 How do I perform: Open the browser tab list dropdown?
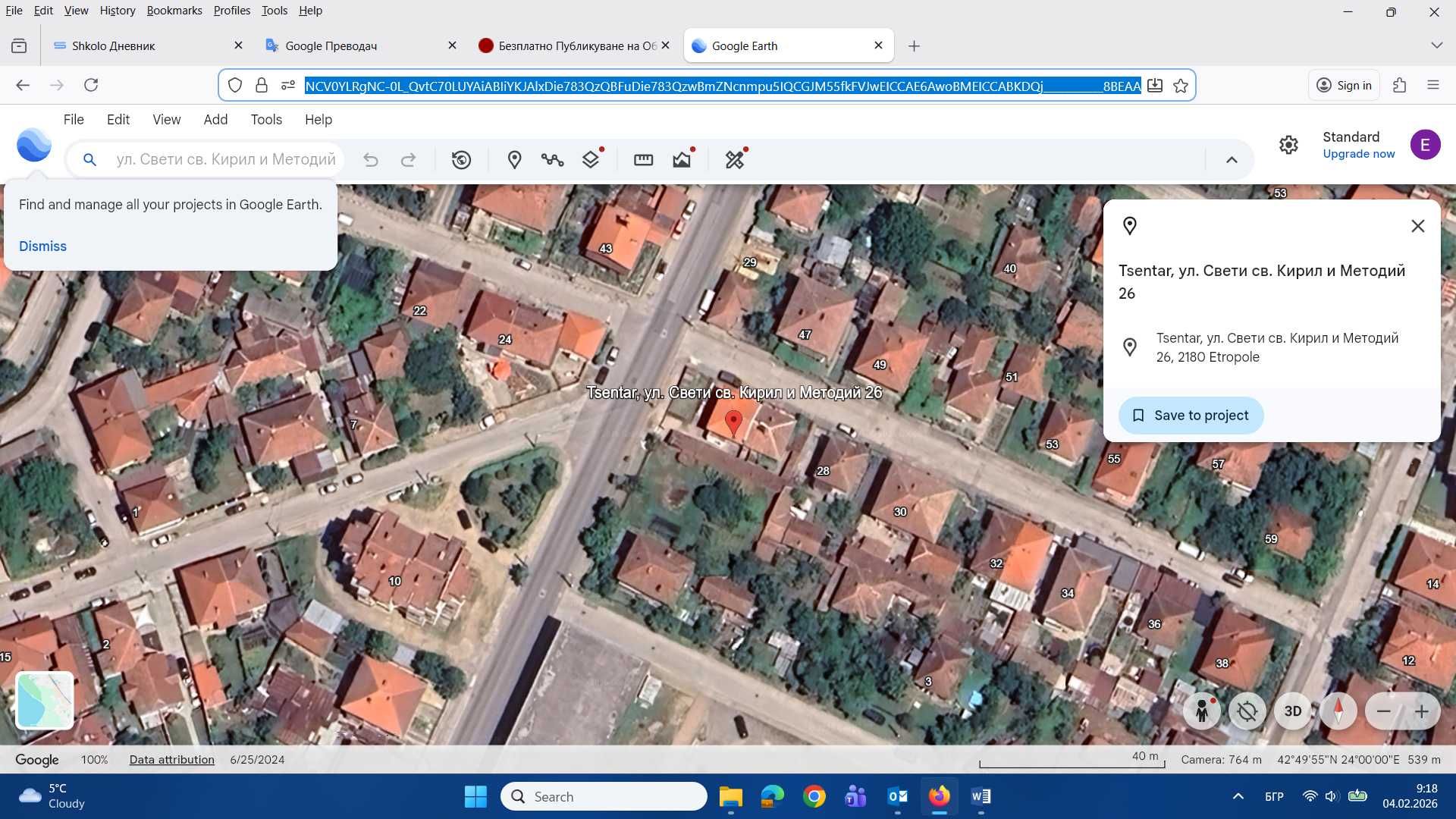click(x=1436, y=45)
